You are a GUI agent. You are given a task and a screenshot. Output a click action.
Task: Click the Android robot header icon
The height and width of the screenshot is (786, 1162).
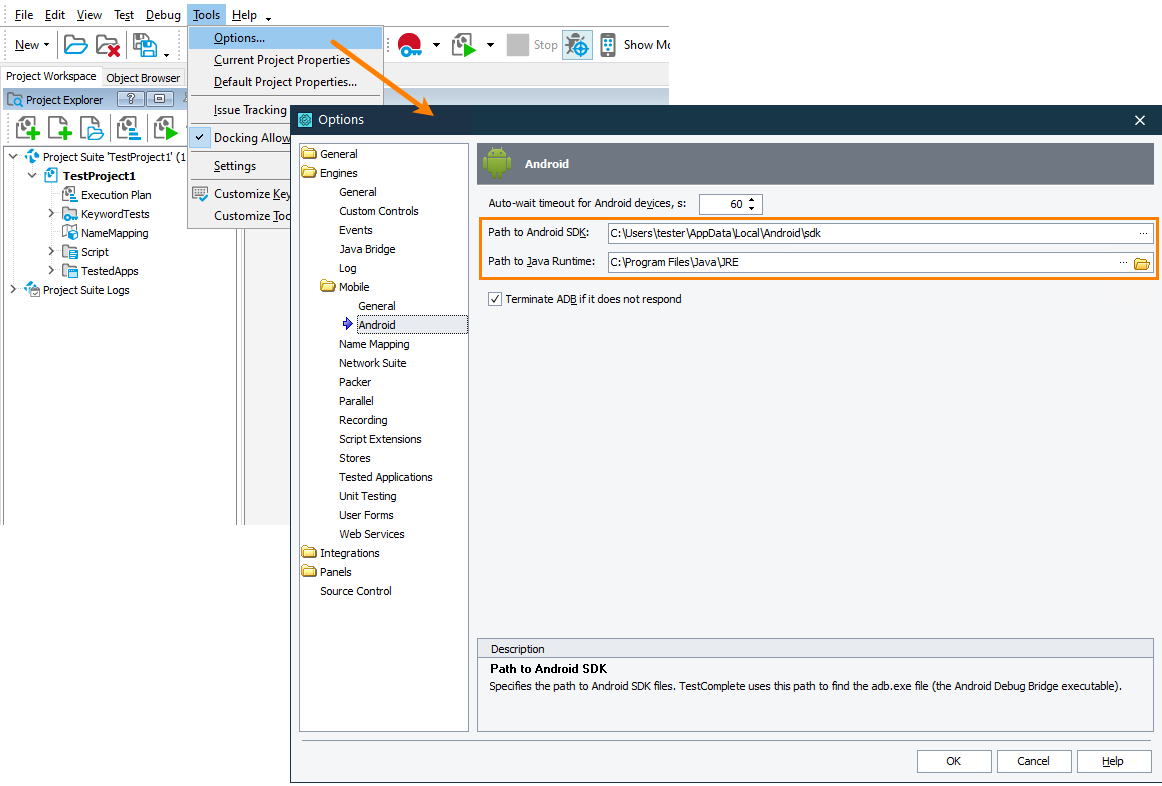pyautogui.click(x=497, y=163)
